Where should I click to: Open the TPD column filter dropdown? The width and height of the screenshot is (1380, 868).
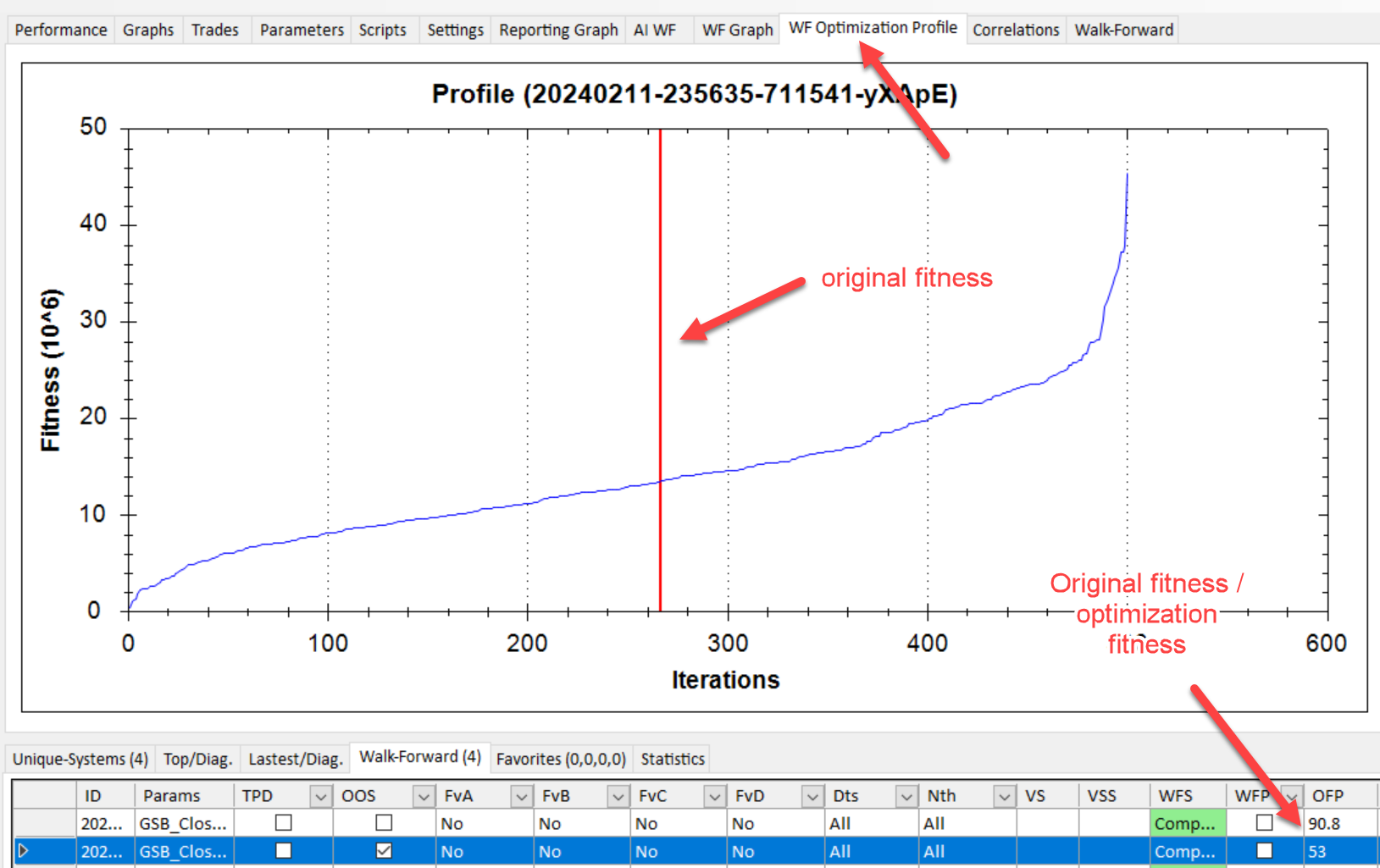320,797
